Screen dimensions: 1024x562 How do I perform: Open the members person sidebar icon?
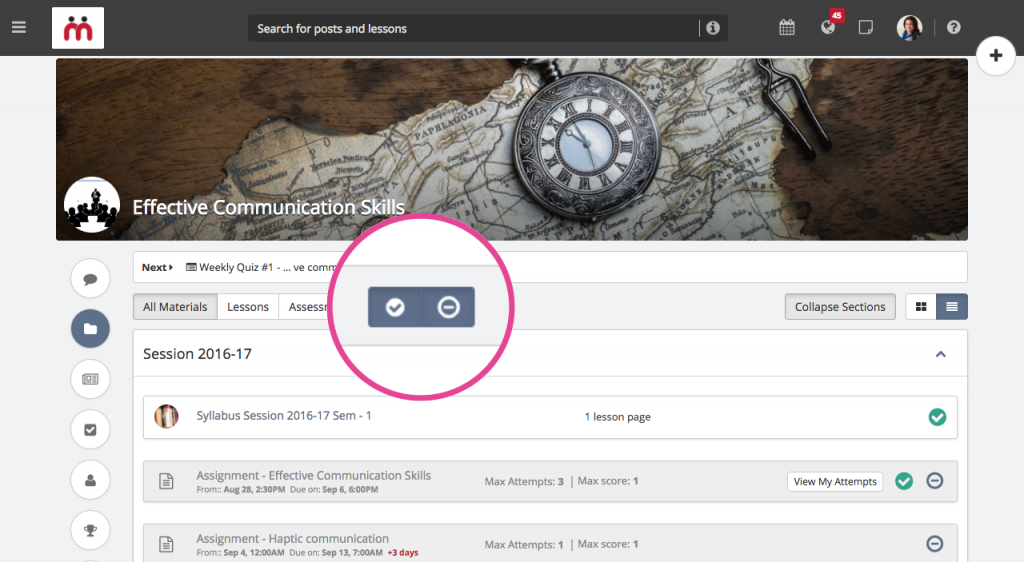point(90,480)
